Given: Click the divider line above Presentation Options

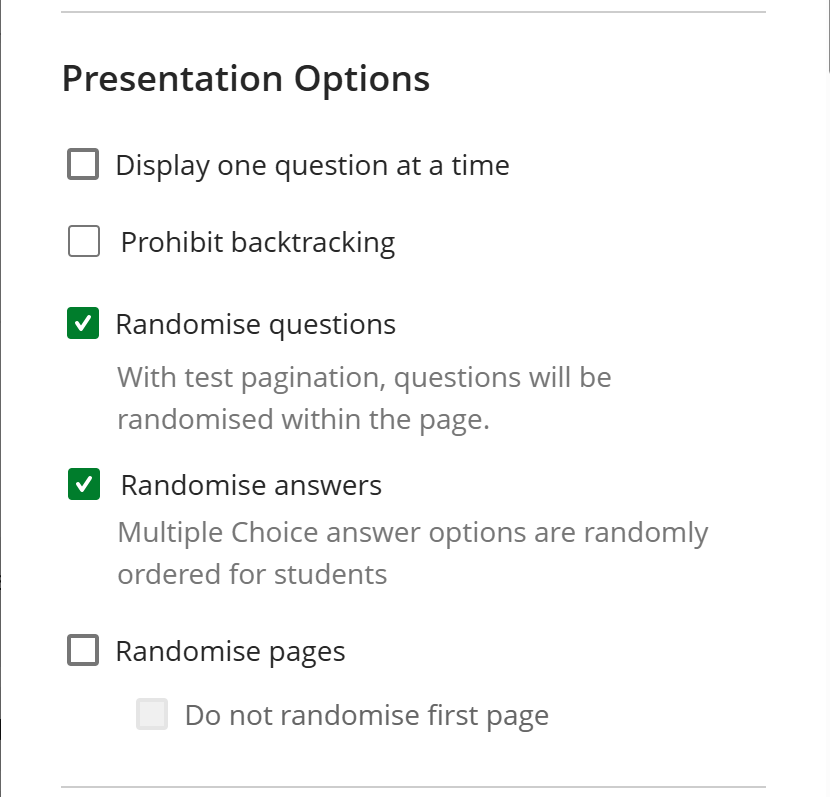Looking at the screenshot, I should [412, 12].
